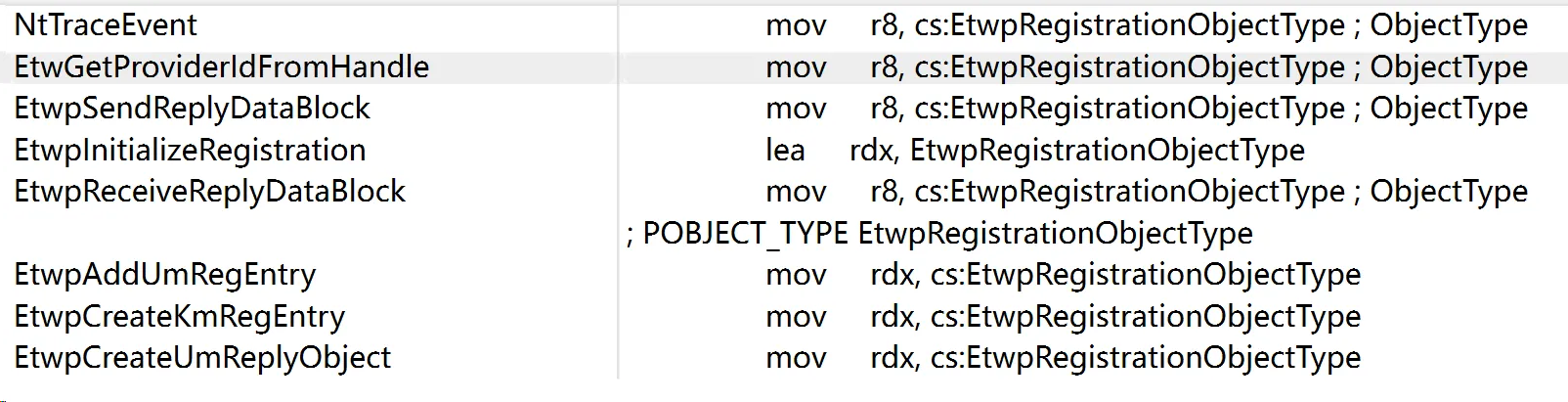Click the EtwpCreateKmRegEntry function name
Screen dimensions: 1568x402
pyautogui.click(x=179, y=317)
